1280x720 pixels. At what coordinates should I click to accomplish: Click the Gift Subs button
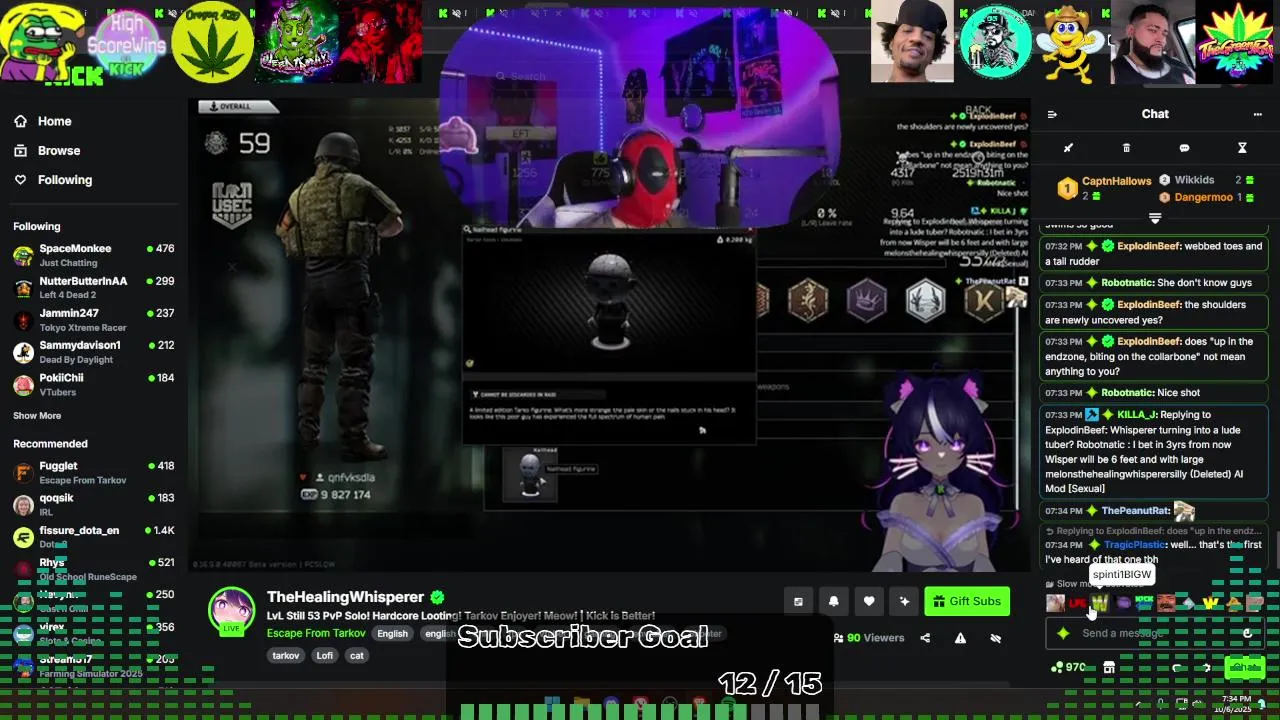[x=967, y=601]
